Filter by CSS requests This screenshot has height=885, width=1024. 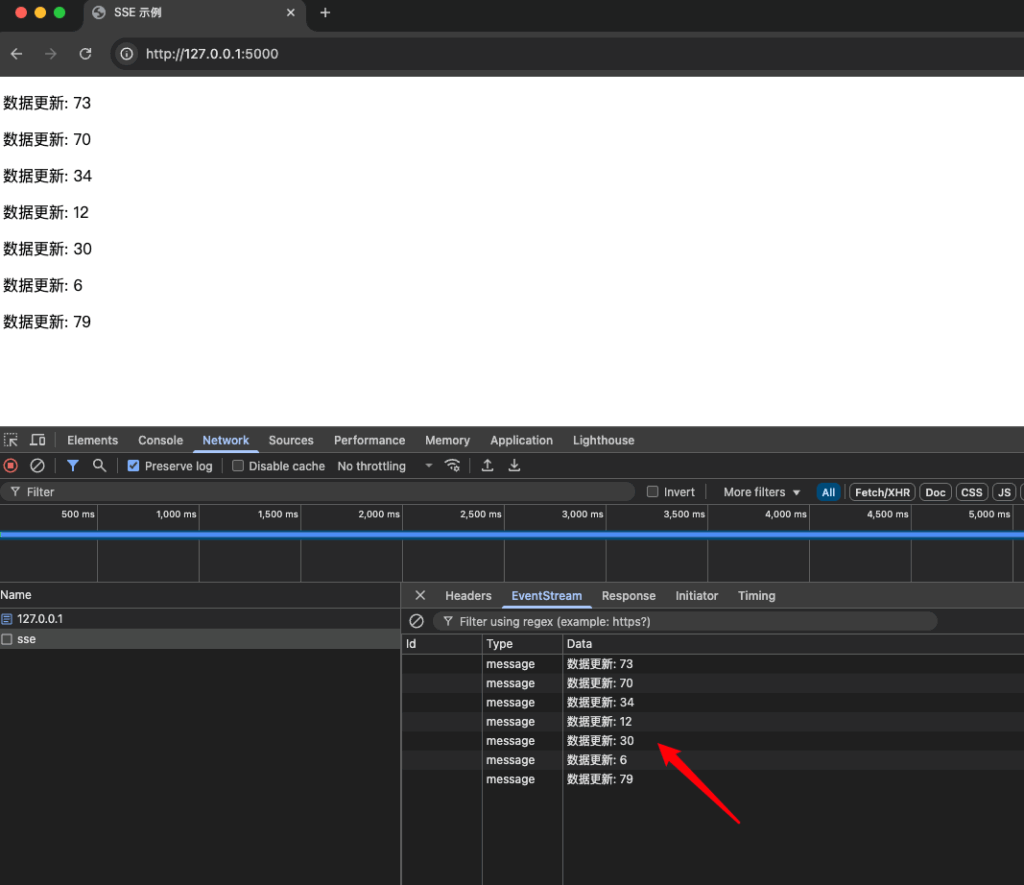[972, 492]
